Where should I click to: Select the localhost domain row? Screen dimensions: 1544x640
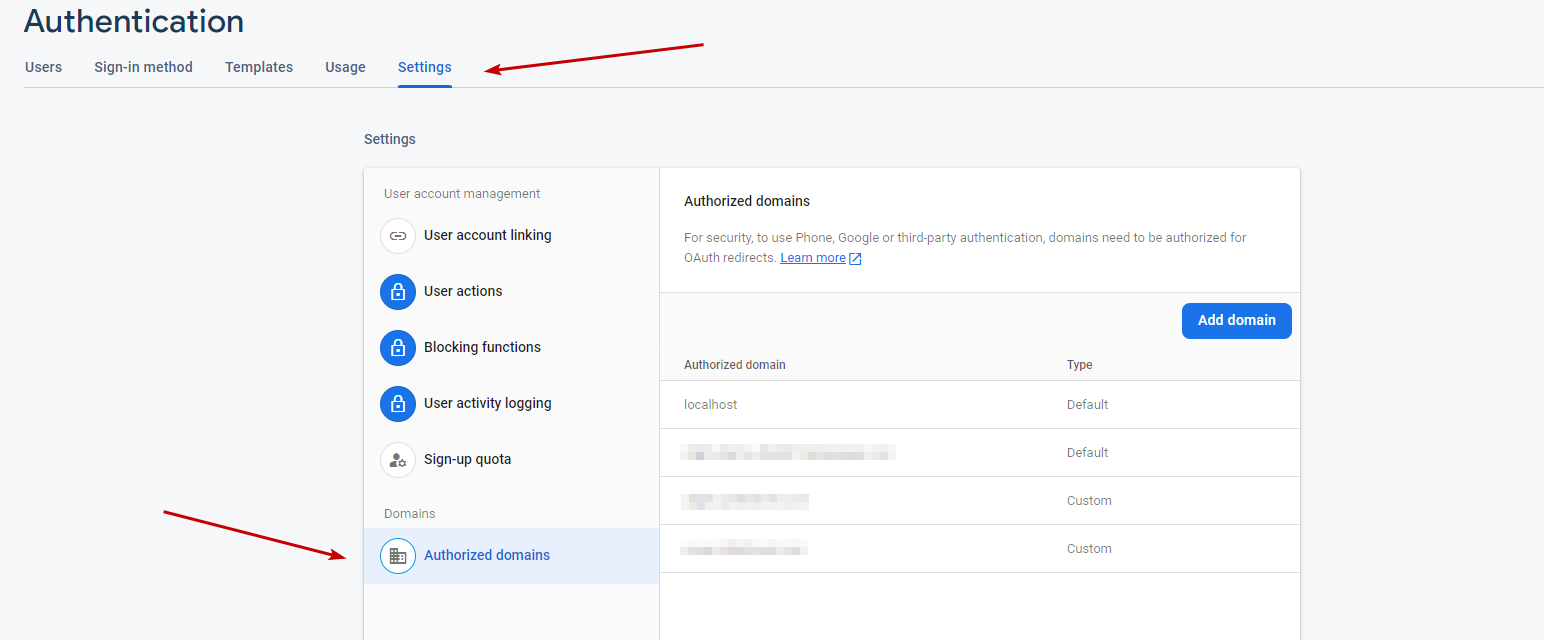(x=710, y=405)
